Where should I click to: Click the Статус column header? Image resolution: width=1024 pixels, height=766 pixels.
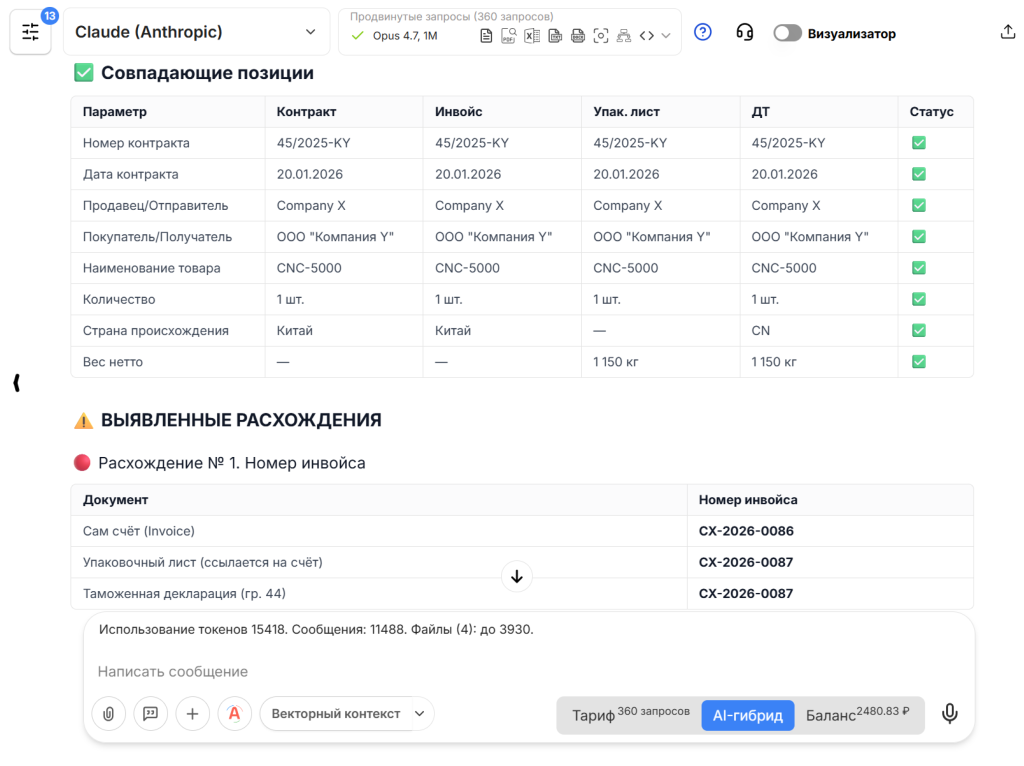point(931,112)
